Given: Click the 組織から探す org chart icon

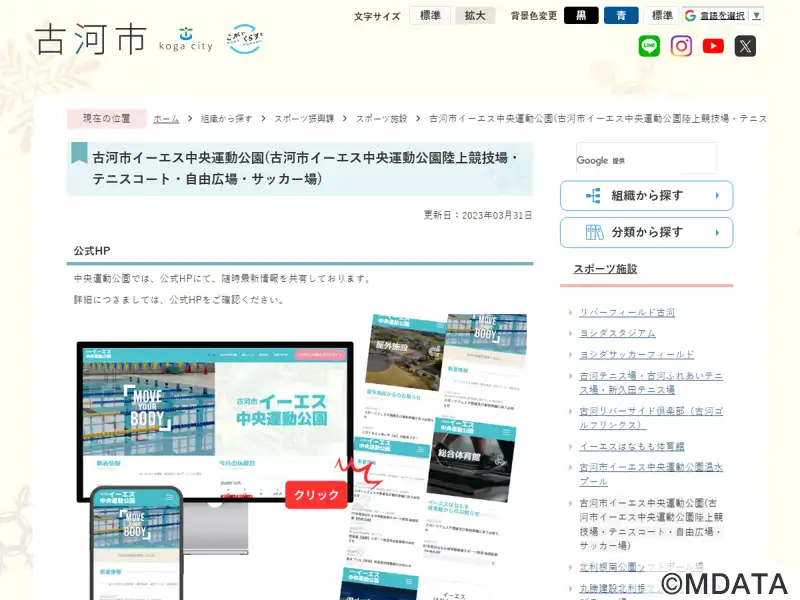Looking at the screenshot, I should (592, 196).
